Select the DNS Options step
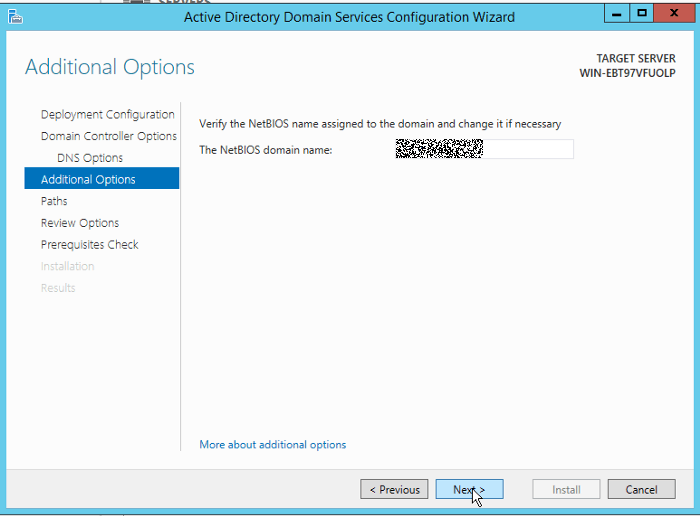Image resolution: width=700 pixels, height=516 pixels. tap(90, 158)
